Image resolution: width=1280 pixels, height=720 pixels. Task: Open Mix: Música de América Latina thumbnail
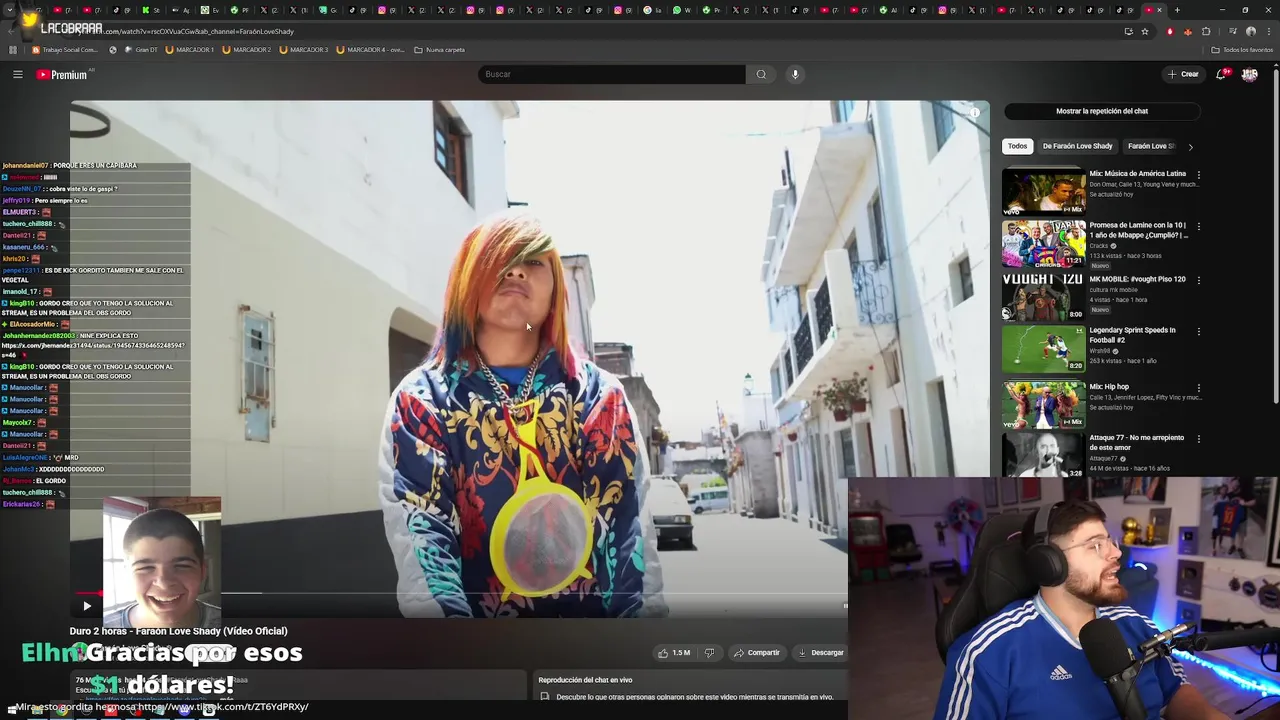1043,192
